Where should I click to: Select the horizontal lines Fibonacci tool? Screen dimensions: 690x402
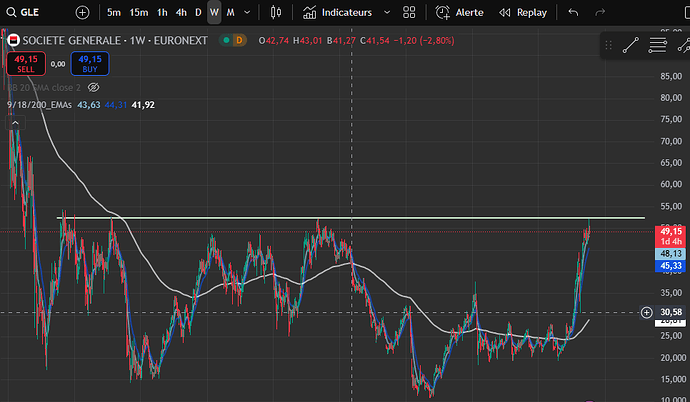tap(657, 45)
